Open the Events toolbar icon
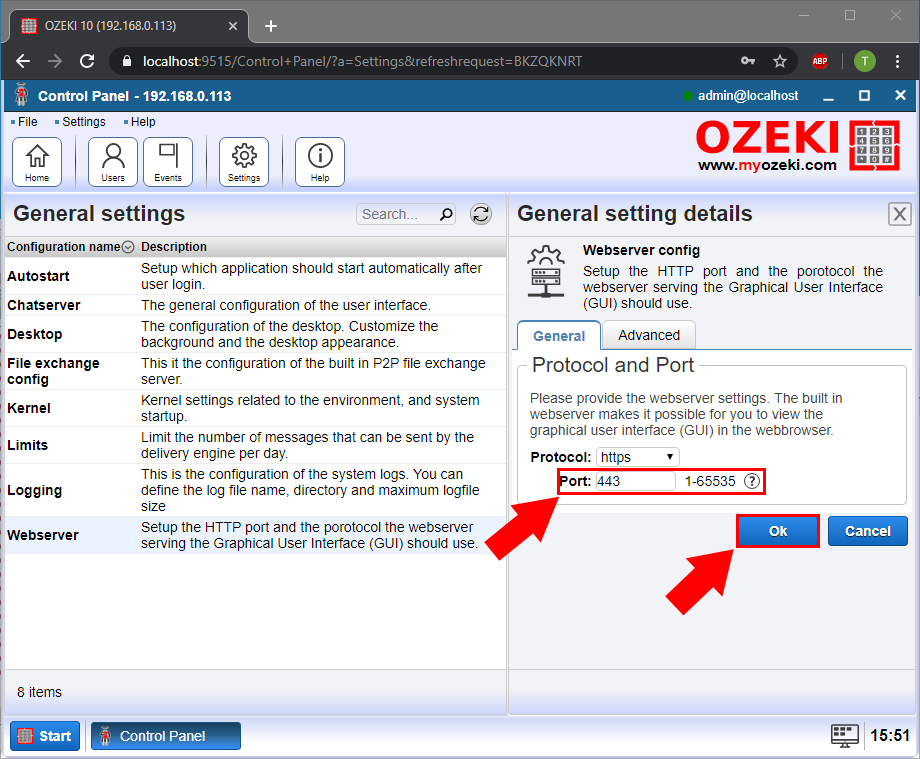The width and height of the screenshot is (920, 759). tap(168, 162)
